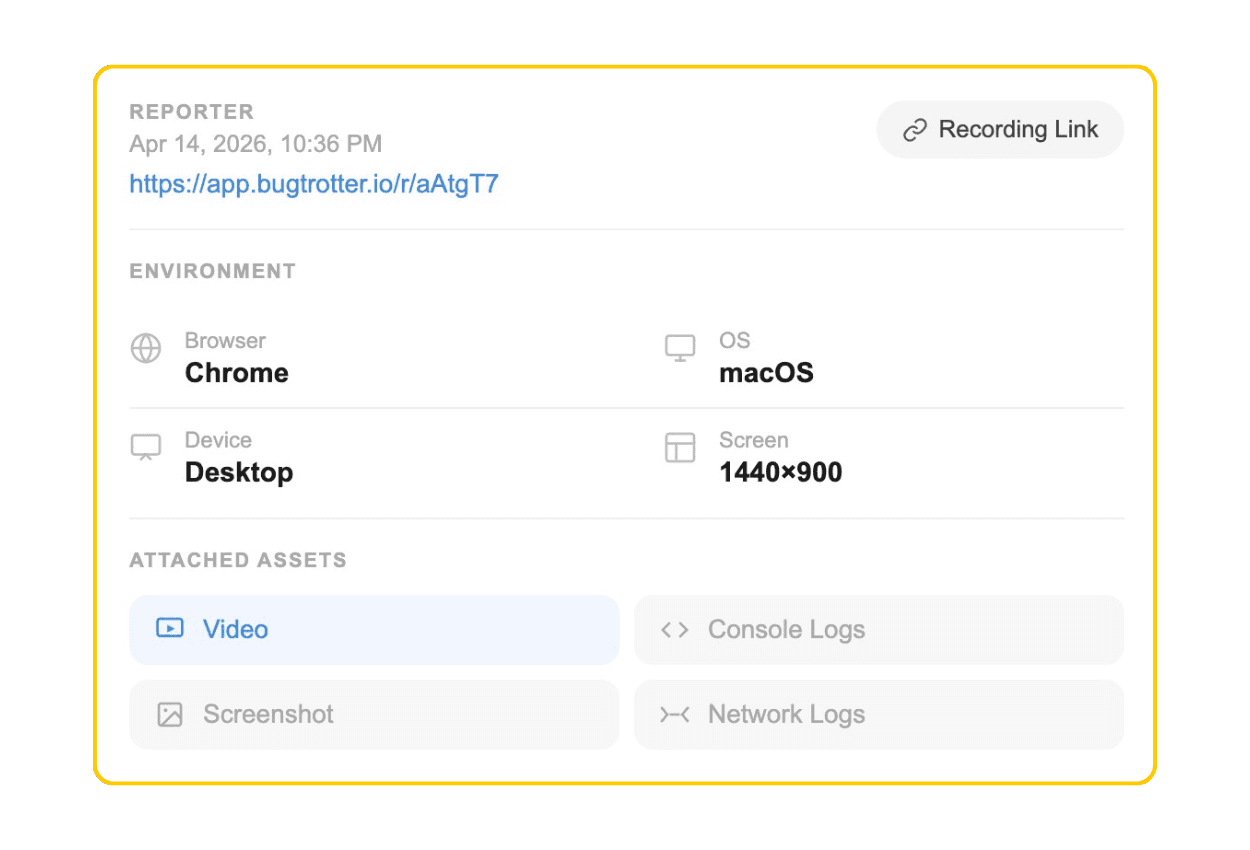Click the chain-link icon inside Recording Link
The width and height of the screenshot is (1250, 850).
[916, 129]
